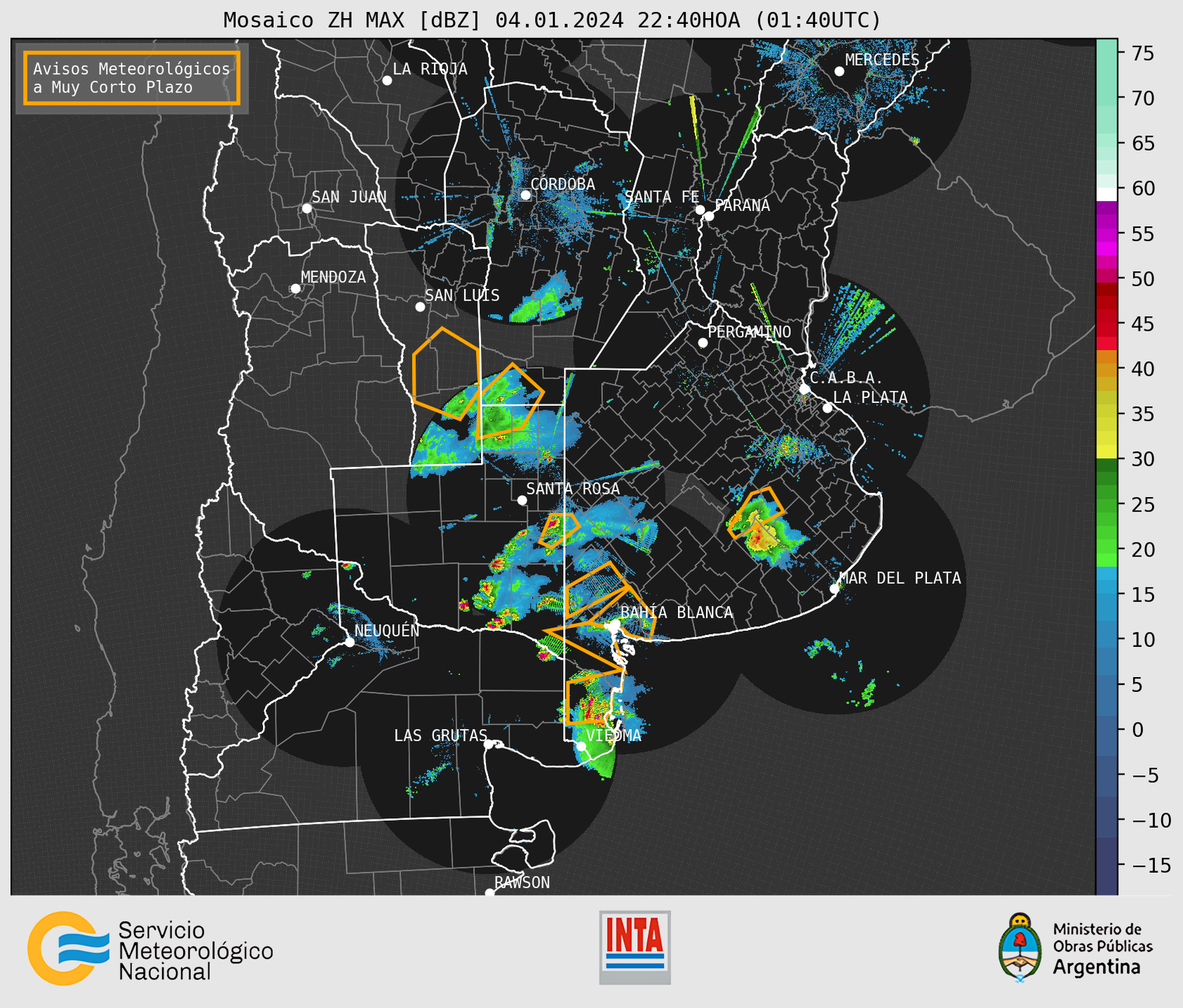This screenshot has height=1008, width=1183.
Task: Click the Avisos Meteorológicos a Muy Corto Plazo legend box
Action: pyautogui.click(x=132, y=78)
